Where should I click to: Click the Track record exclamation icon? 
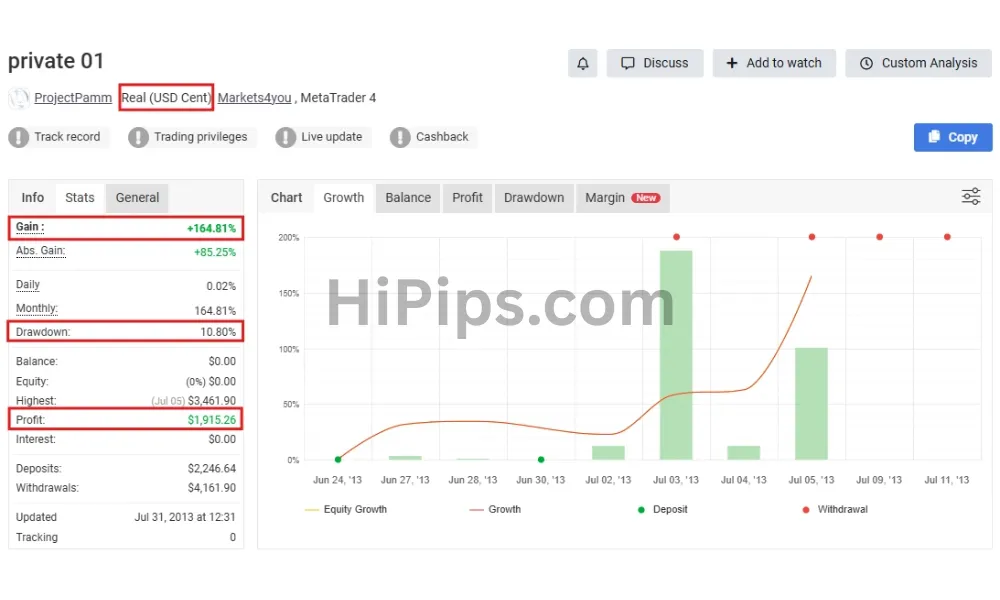pyautogui.click(x=18, y=137)
